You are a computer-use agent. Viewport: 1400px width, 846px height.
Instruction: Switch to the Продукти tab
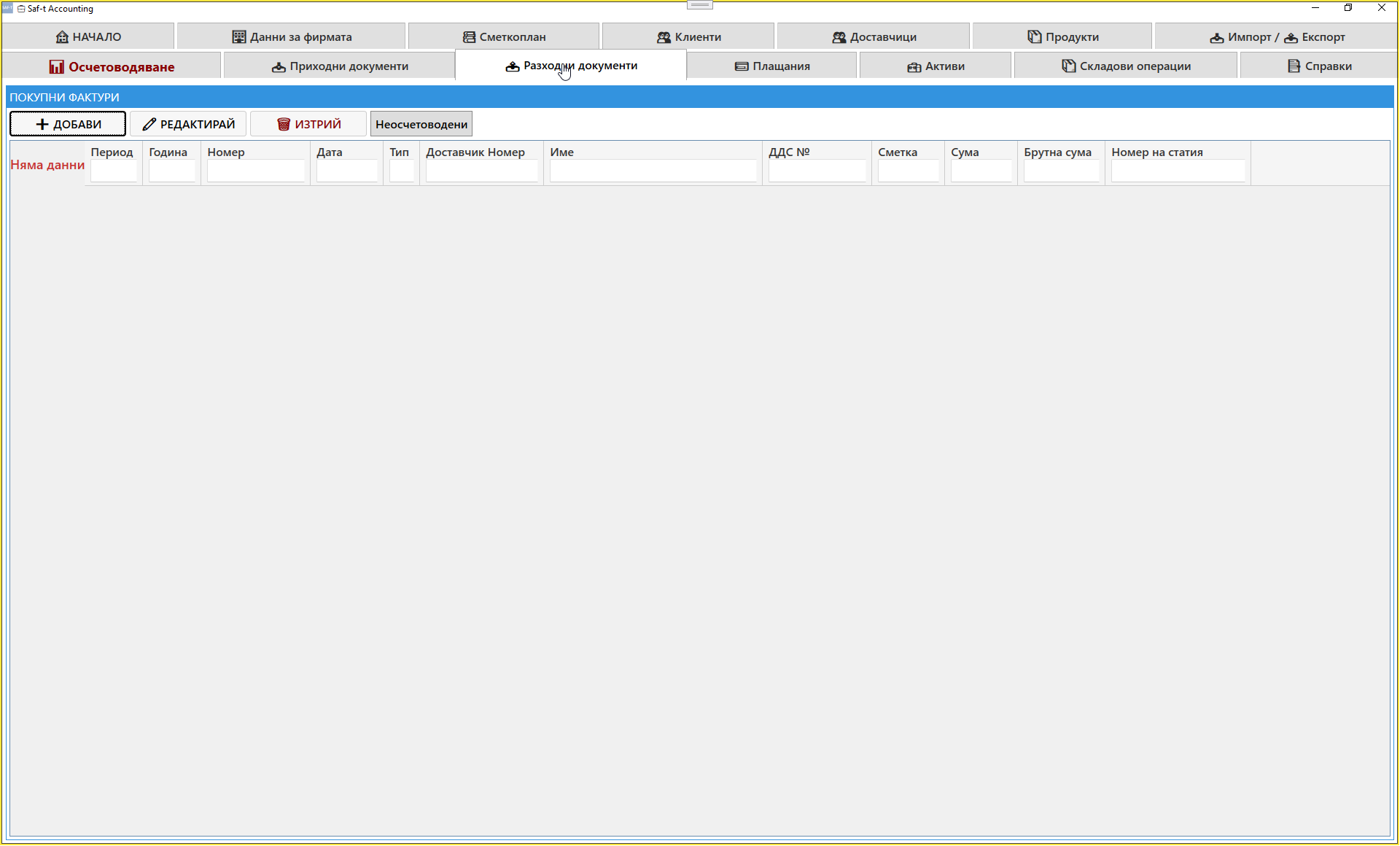pos(1062,36)
